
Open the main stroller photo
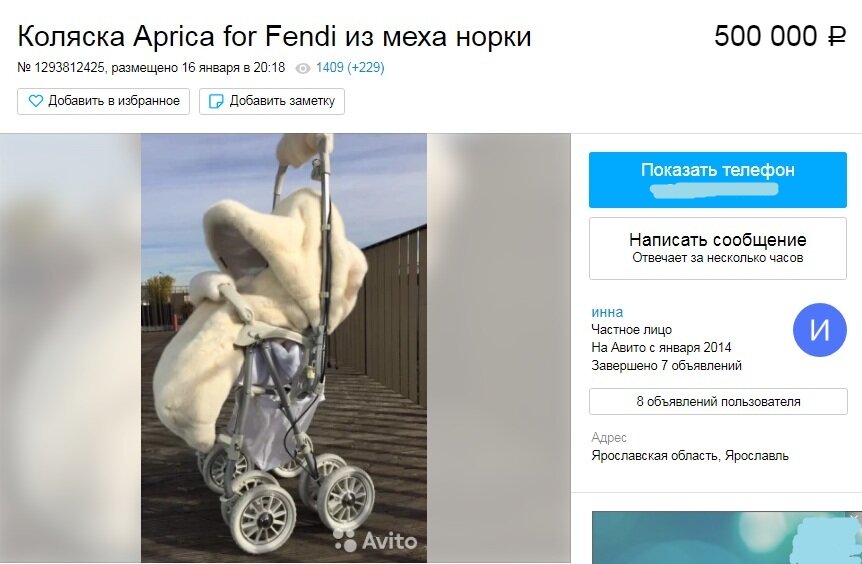coord(284,348)
